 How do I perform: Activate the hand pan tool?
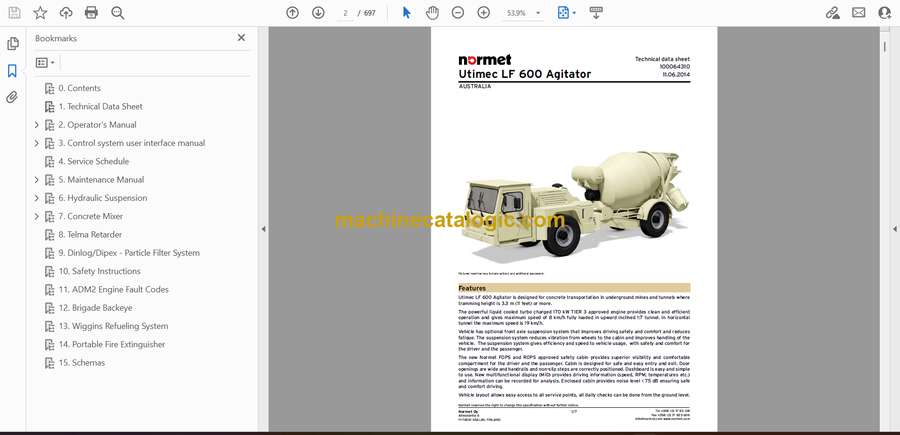pyautogui.click(x=432, y=13)
